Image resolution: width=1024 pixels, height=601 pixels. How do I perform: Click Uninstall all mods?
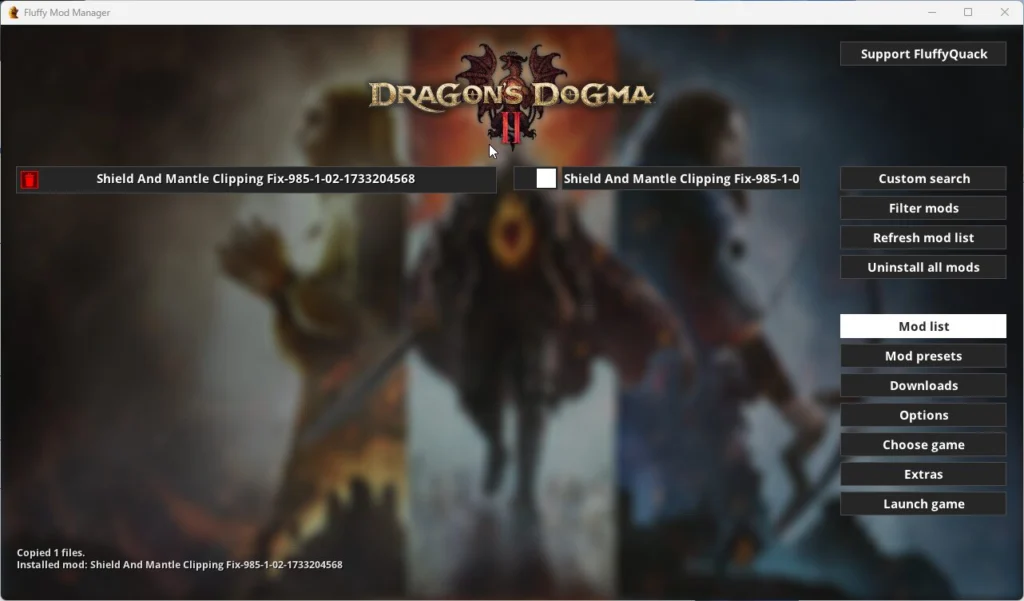[x=923, y=267]
